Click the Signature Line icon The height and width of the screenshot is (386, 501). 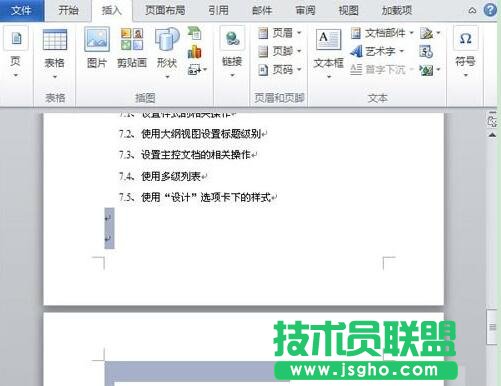[x=427, y=33]
